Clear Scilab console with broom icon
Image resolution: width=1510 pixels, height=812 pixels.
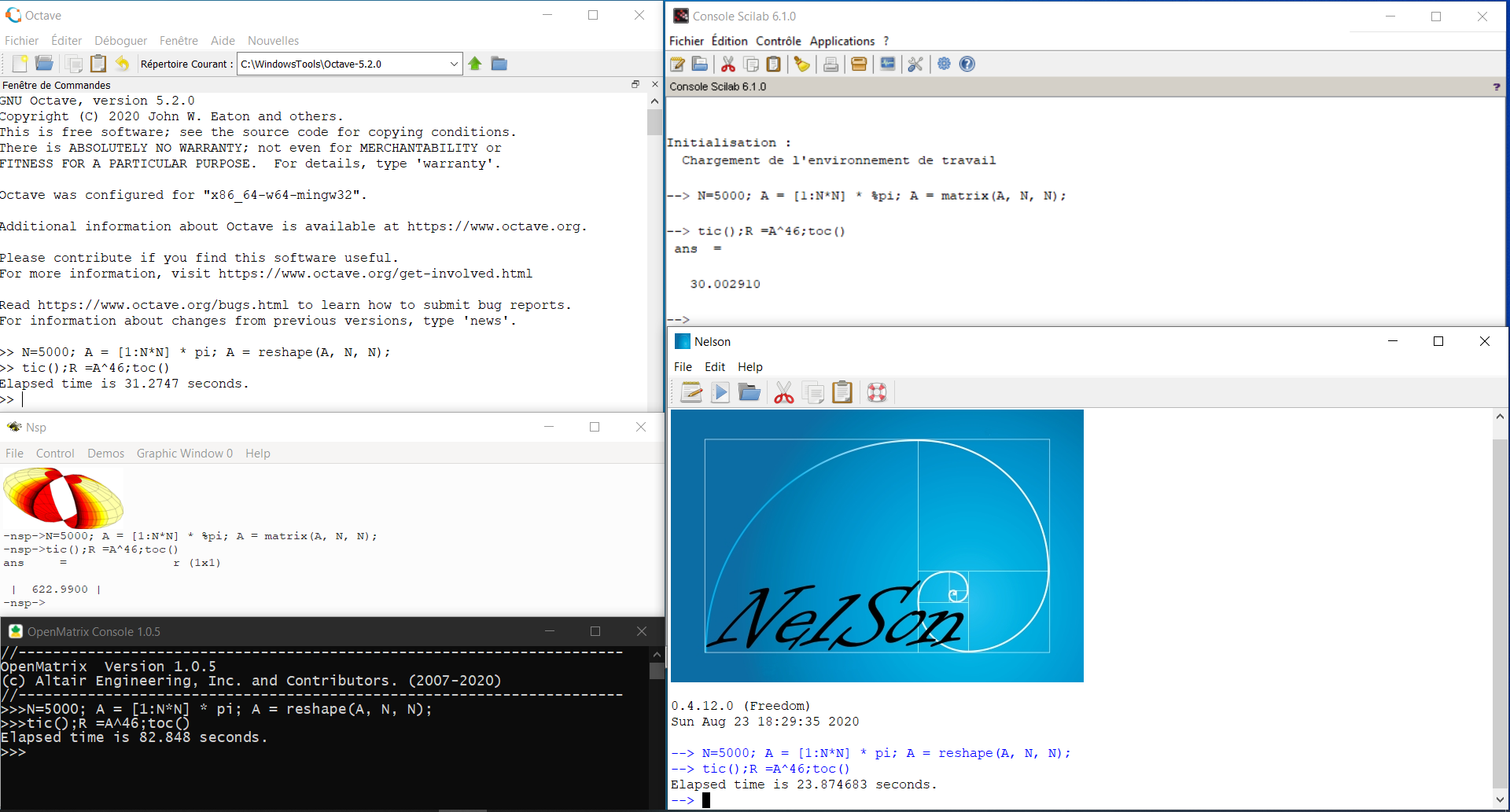point(801,64)
